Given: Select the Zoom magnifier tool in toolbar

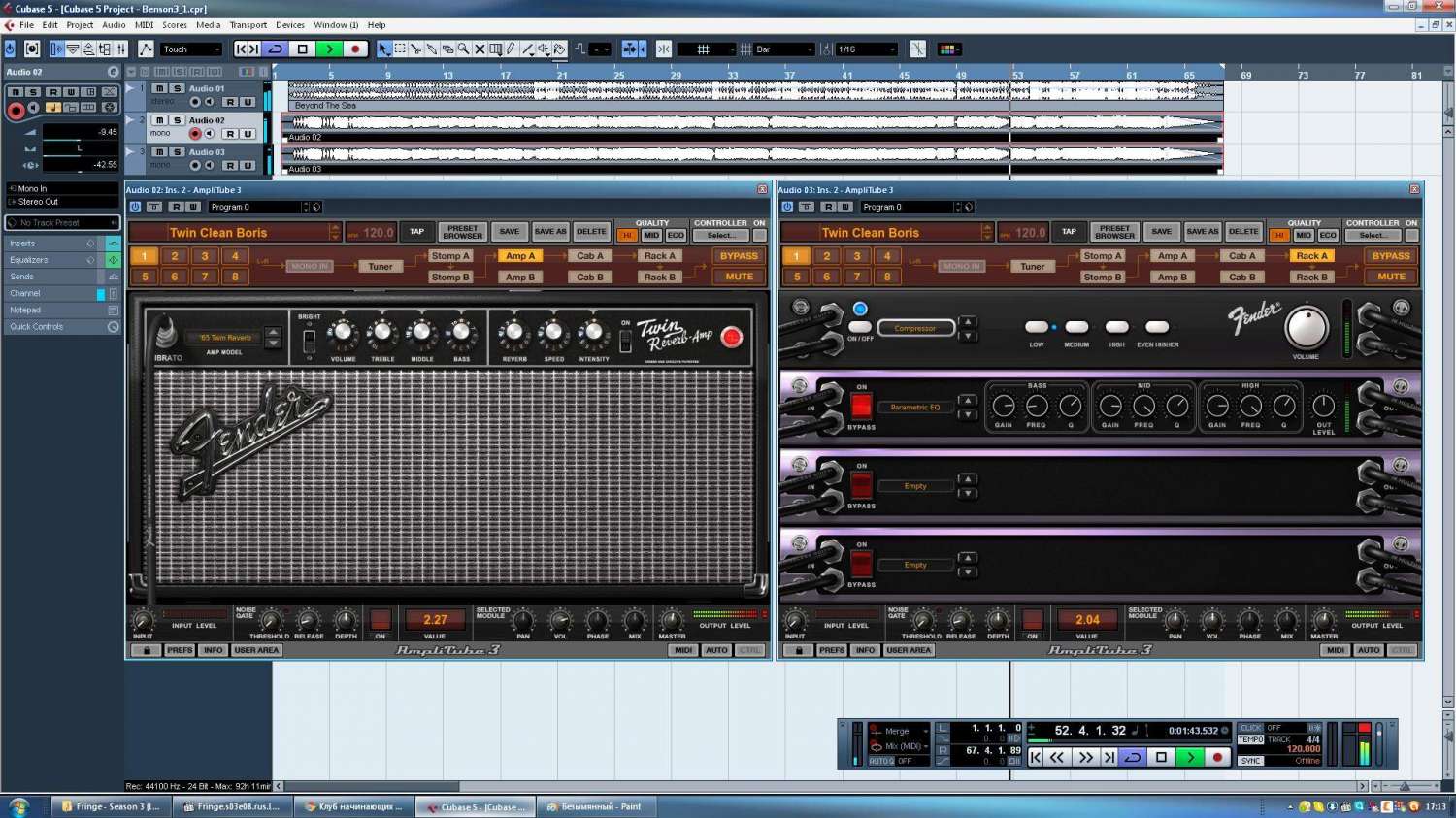Looking at the screenshot, I should pyautogui.click(x=463, y=49).
